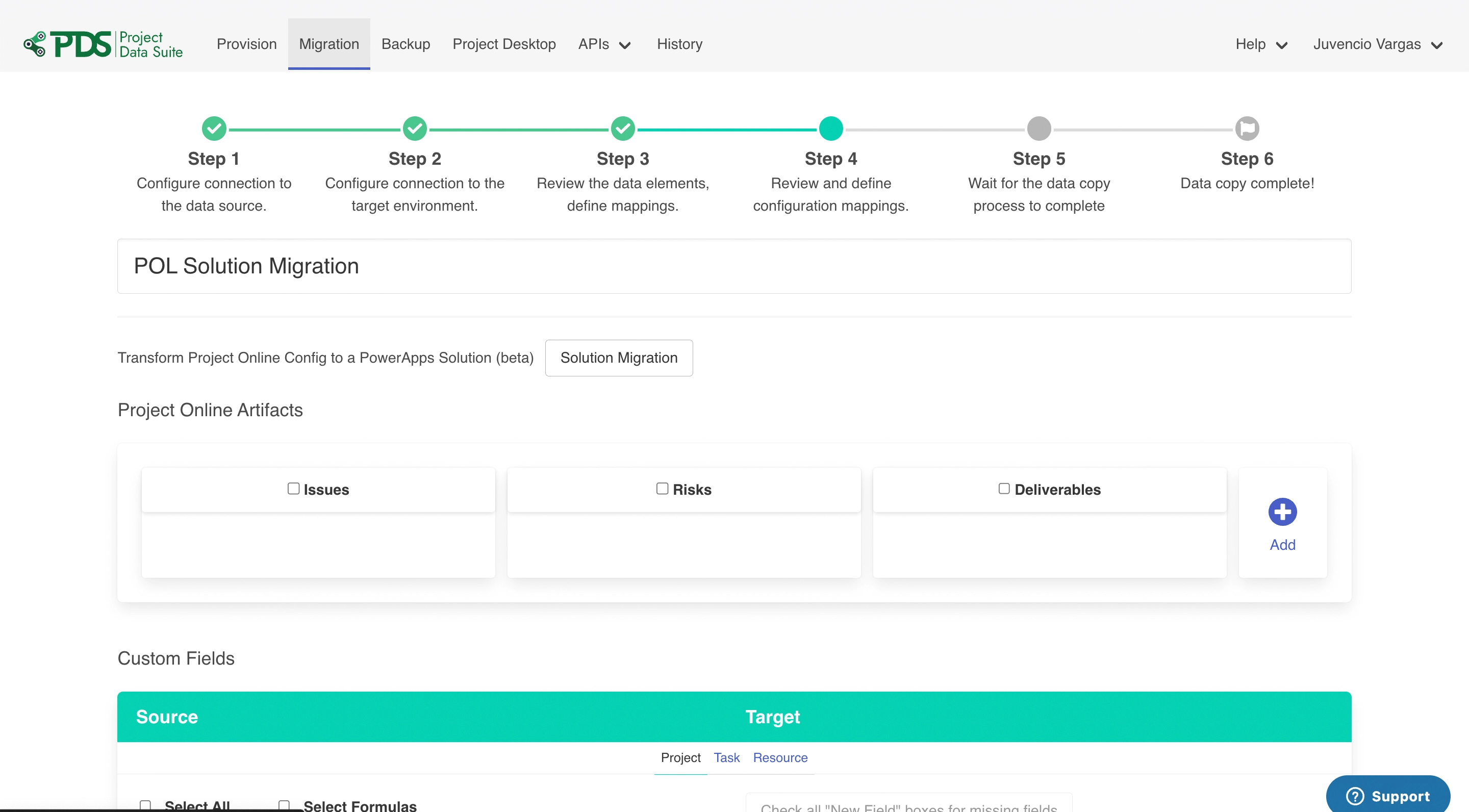Open the Help dropdown

(1261, 44)
